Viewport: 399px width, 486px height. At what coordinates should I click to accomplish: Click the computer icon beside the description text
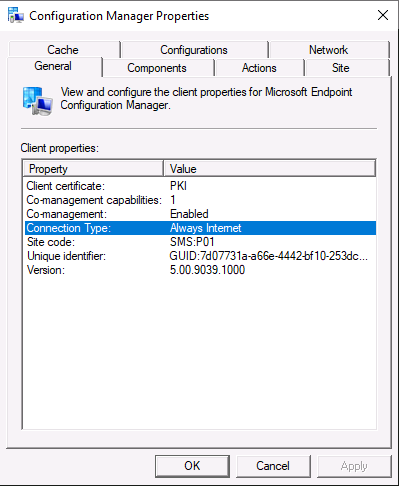tap(37, 101)
